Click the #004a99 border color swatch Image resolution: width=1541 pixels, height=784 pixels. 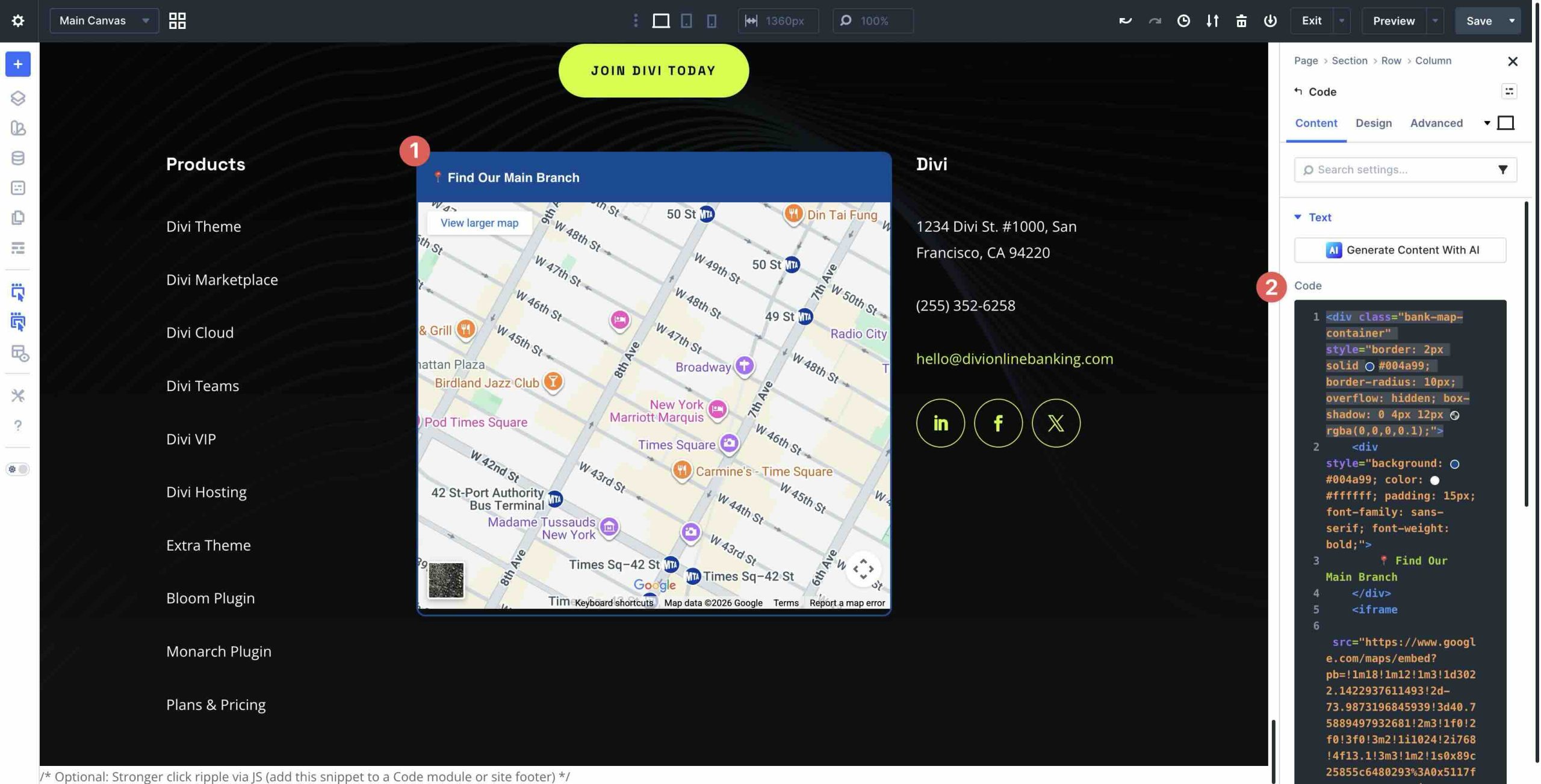pyautogui.click(x=1369, y=366)
